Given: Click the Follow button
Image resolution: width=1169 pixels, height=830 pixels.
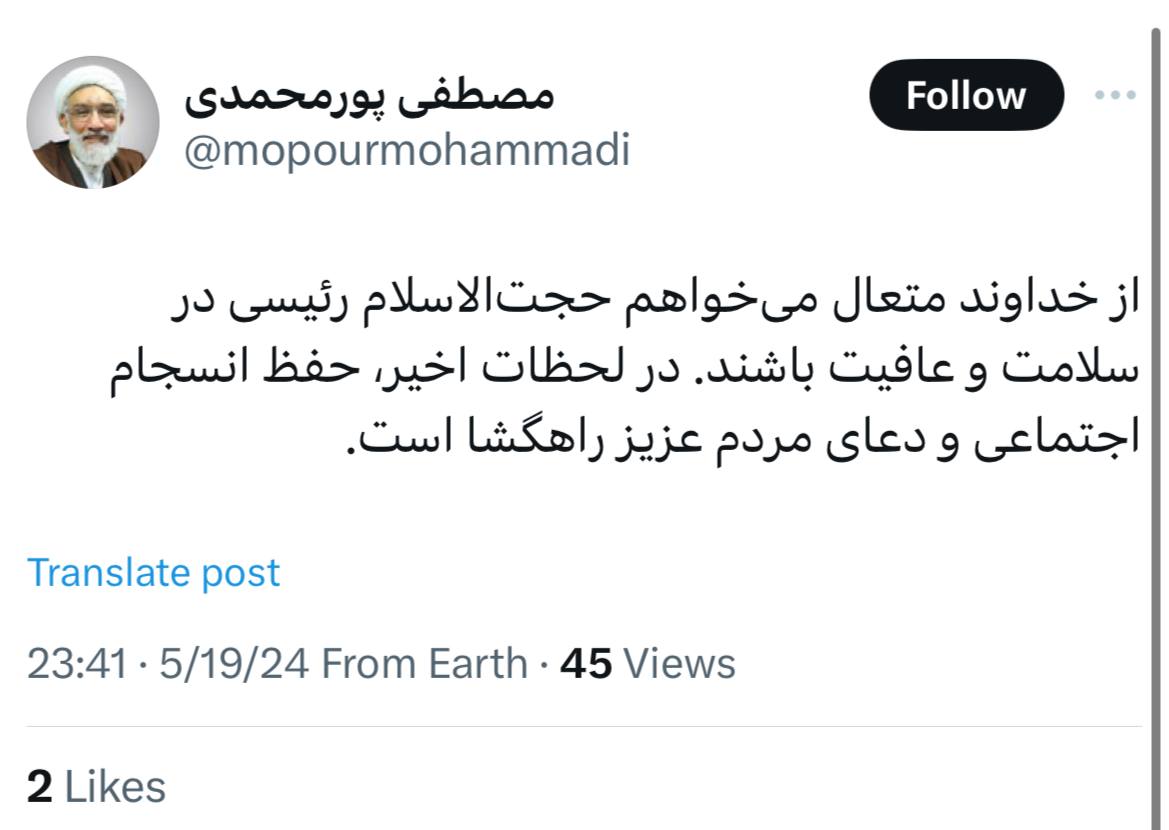Looking at the screenshot, I should [965, 95].
